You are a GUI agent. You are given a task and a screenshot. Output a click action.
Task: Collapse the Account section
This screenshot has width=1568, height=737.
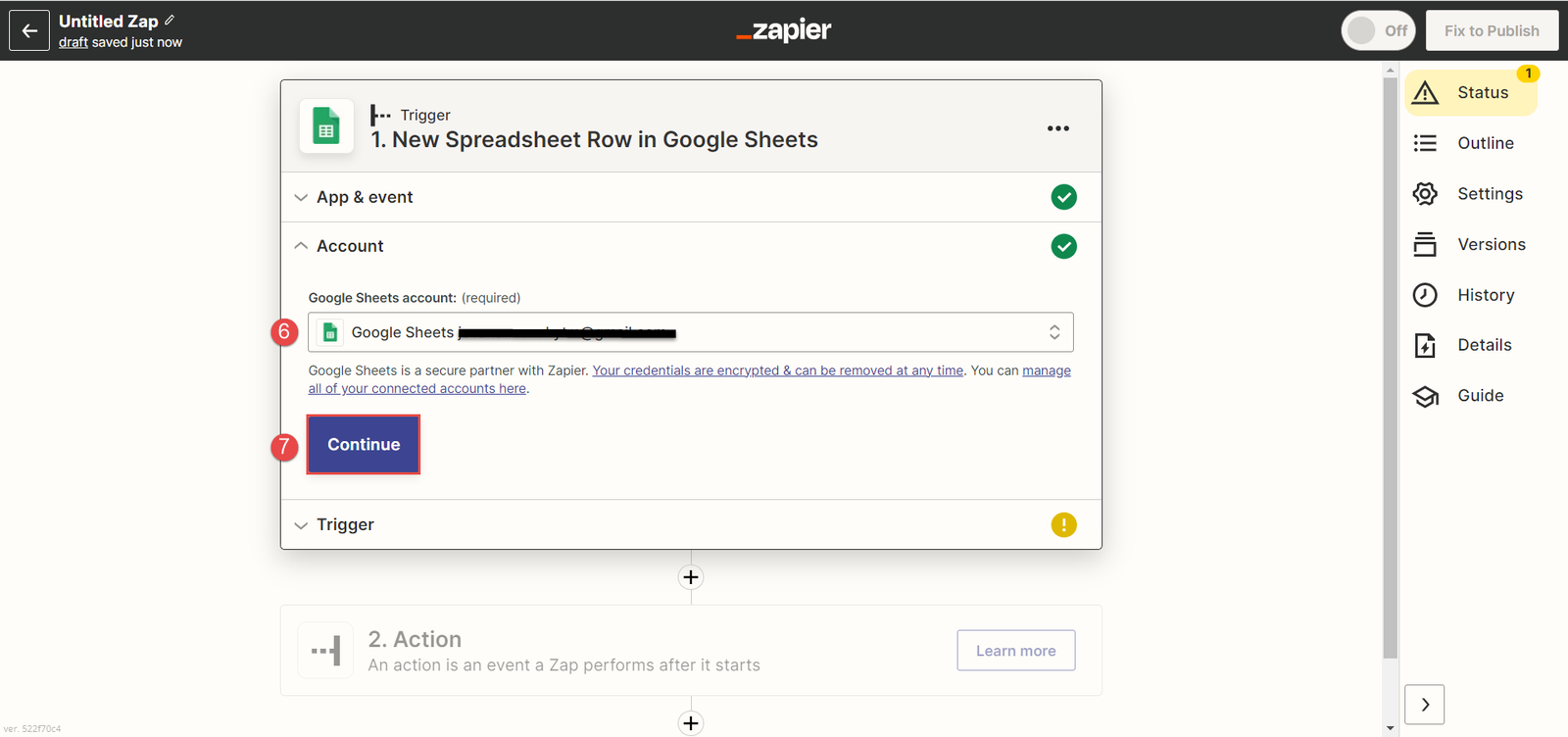point(350,246)
